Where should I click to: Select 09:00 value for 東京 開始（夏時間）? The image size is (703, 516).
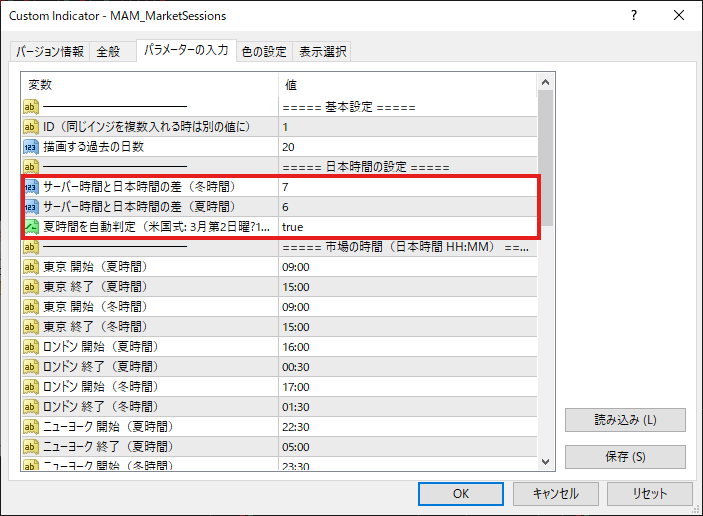pos(408,267)
